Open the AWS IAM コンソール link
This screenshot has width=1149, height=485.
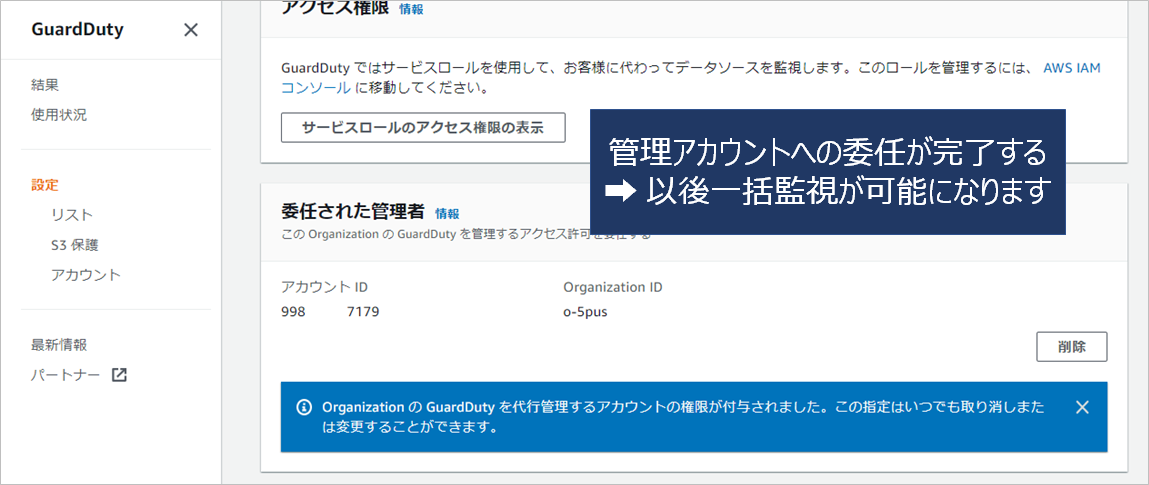pyautogui.click(x=1072, y=68)
